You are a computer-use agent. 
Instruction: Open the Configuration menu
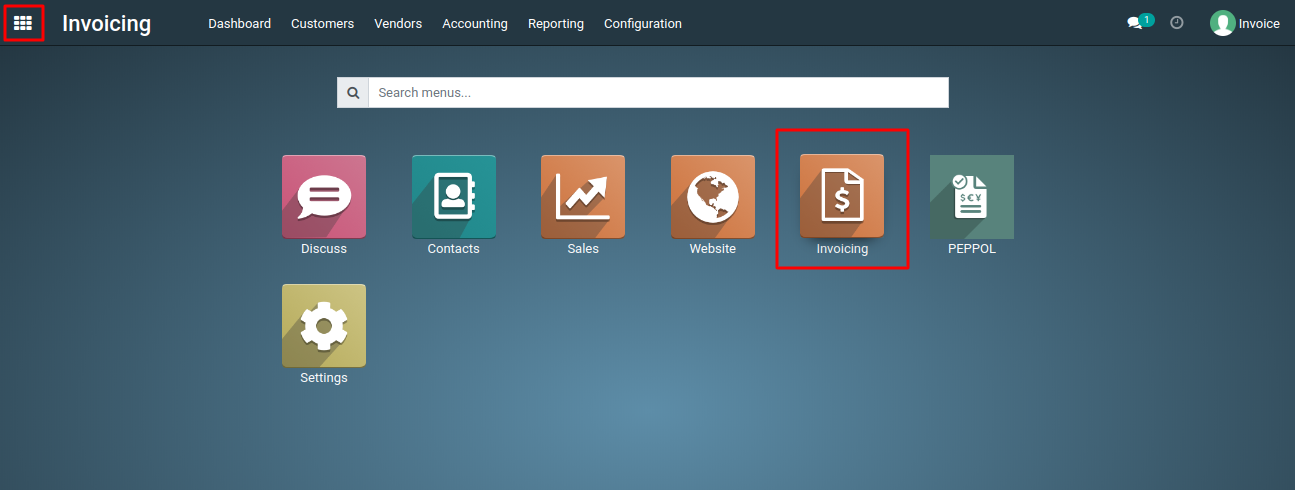click(x=643, y=23)
